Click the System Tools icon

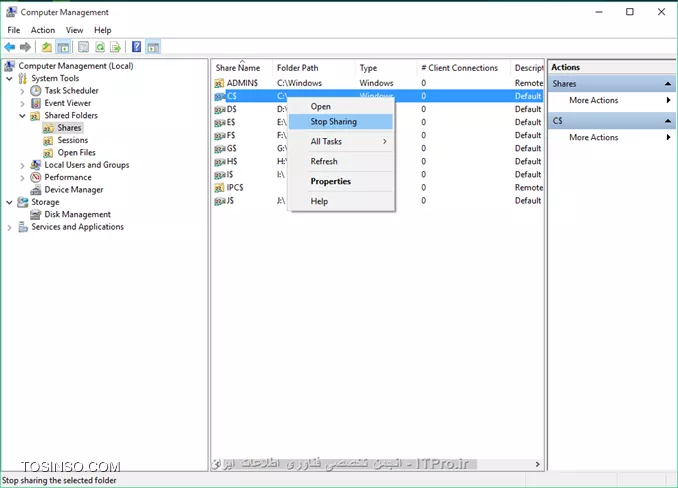22,78
